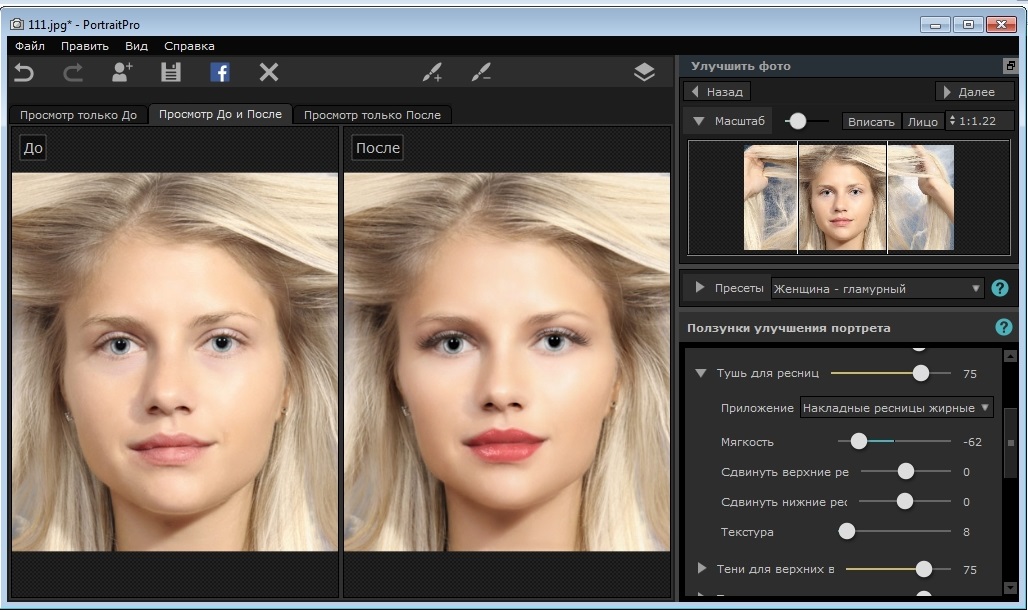Click the 1:1.22 zoom stepper arrows

(953, 121)
